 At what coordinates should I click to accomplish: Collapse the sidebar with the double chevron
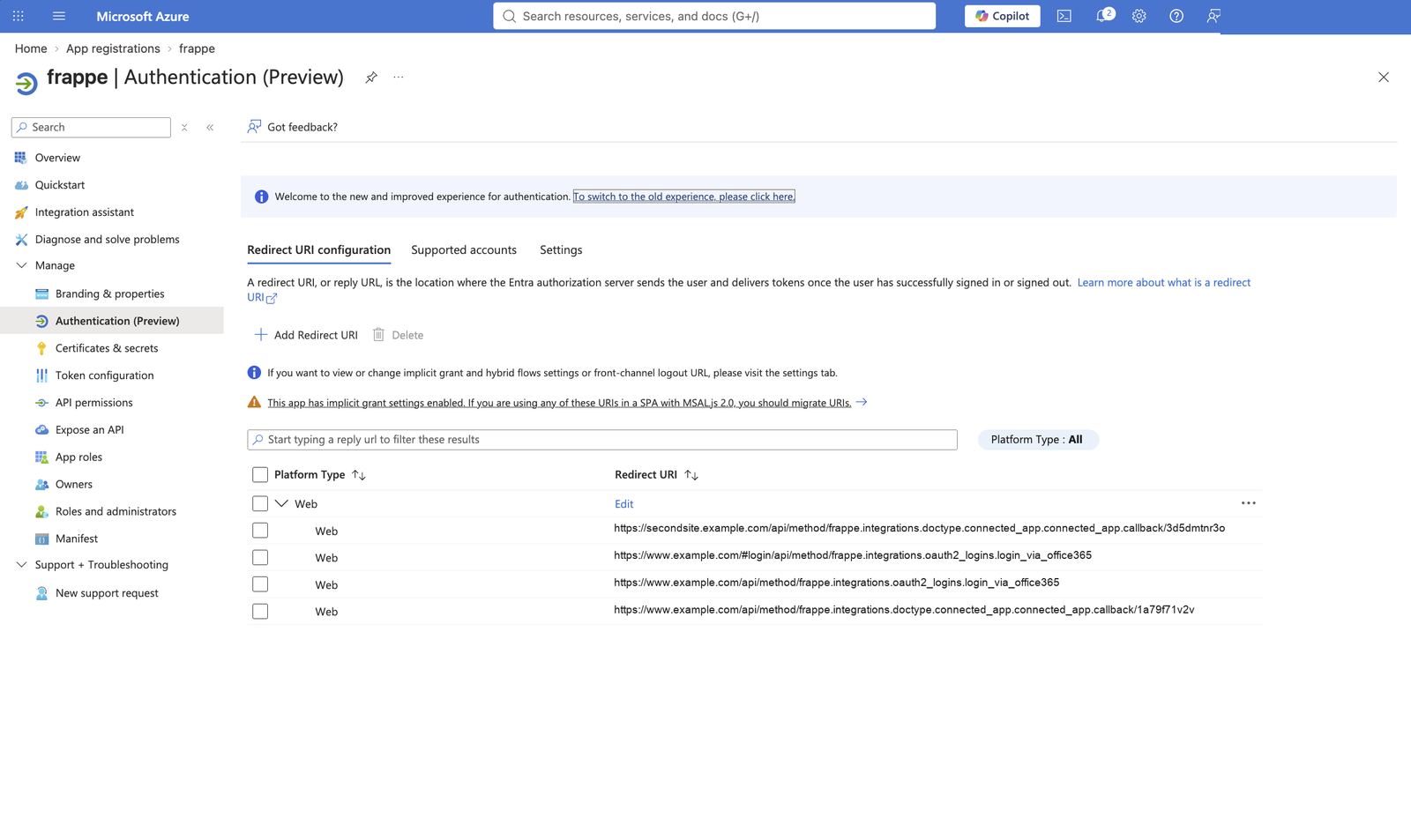click(210, 128)
